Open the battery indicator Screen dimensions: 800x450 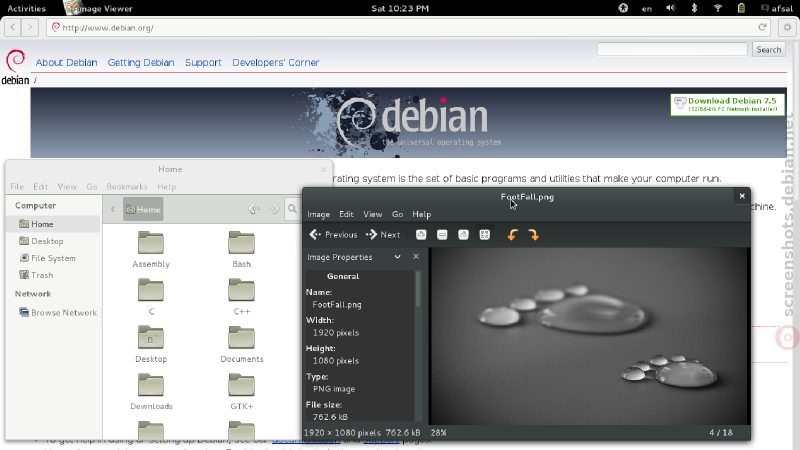point(741,8)
